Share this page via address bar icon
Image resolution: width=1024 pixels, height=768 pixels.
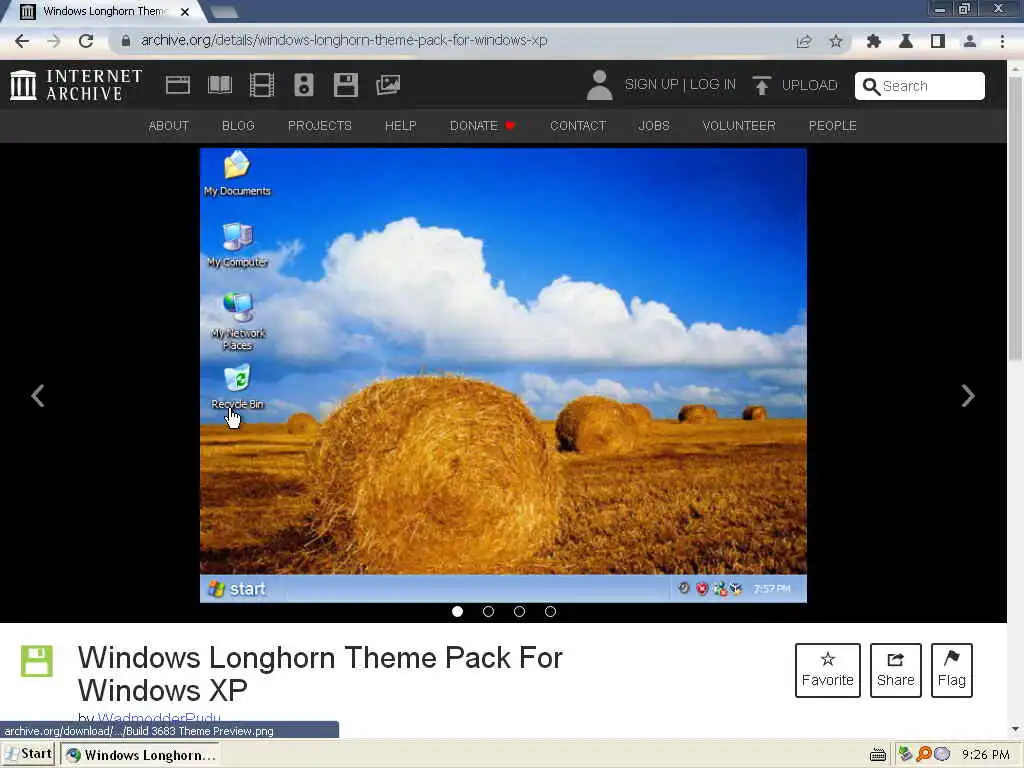pyautogui.click(x=804, y=41)
